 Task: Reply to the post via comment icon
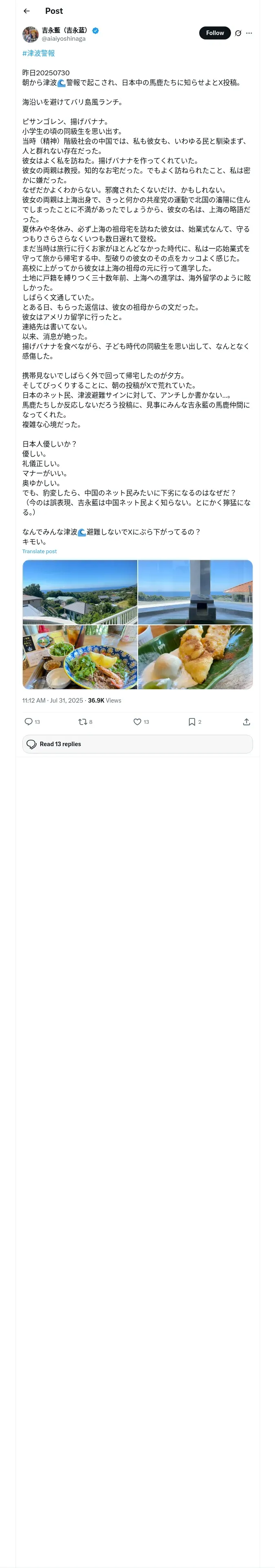pyautogui.click(x=28, y=721)
